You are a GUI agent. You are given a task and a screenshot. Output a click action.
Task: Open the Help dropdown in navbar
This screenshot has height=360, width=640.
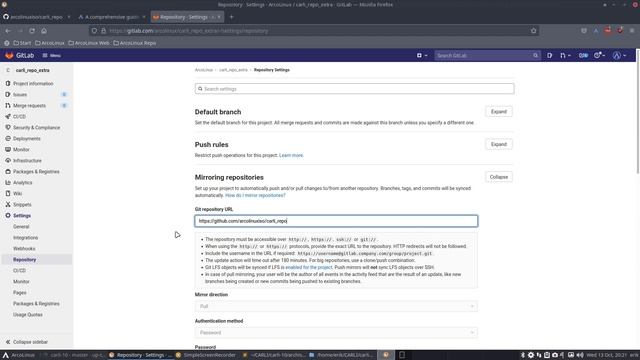599,56
